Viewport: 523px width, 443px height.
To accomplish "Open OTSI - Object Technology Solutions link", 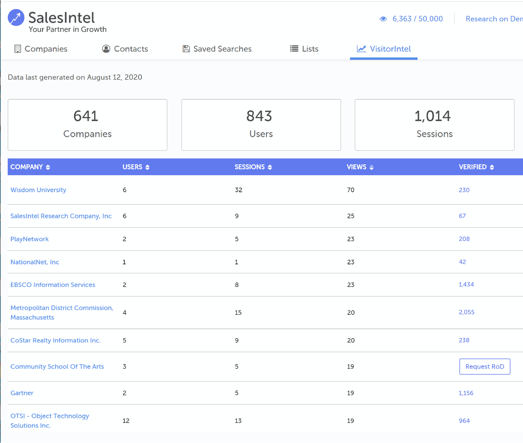I will (x=50, y=421).
